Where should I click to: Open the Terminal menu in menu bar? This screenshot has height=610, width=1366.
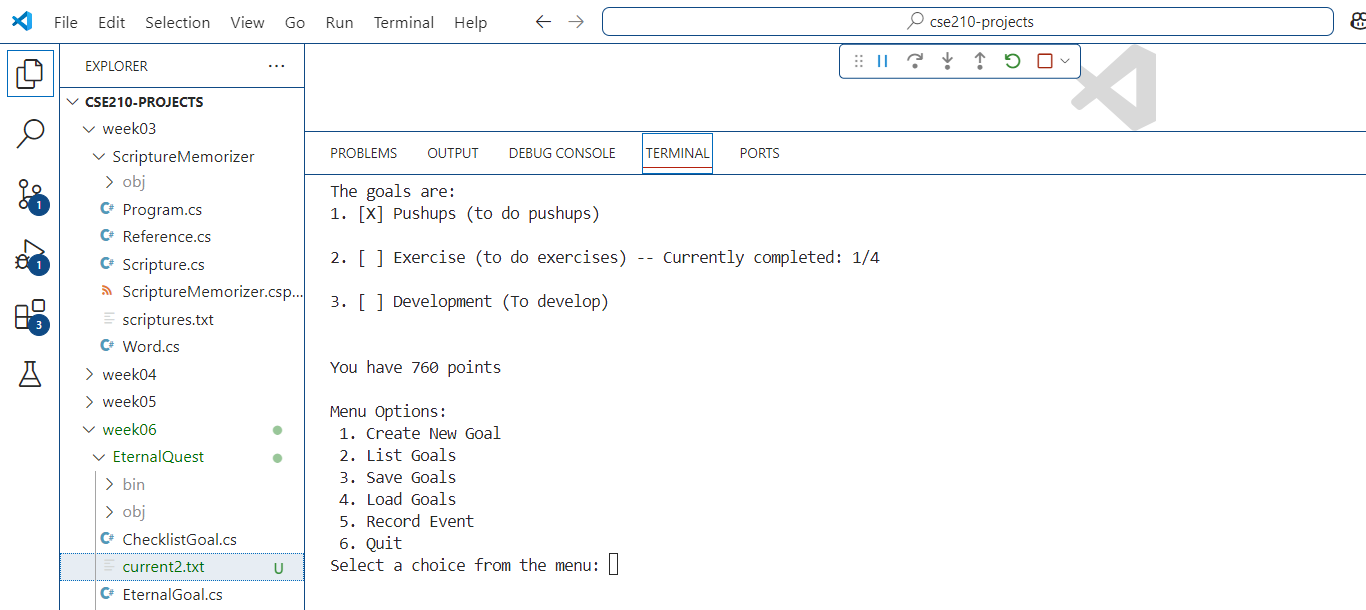[x=404, y=22]
